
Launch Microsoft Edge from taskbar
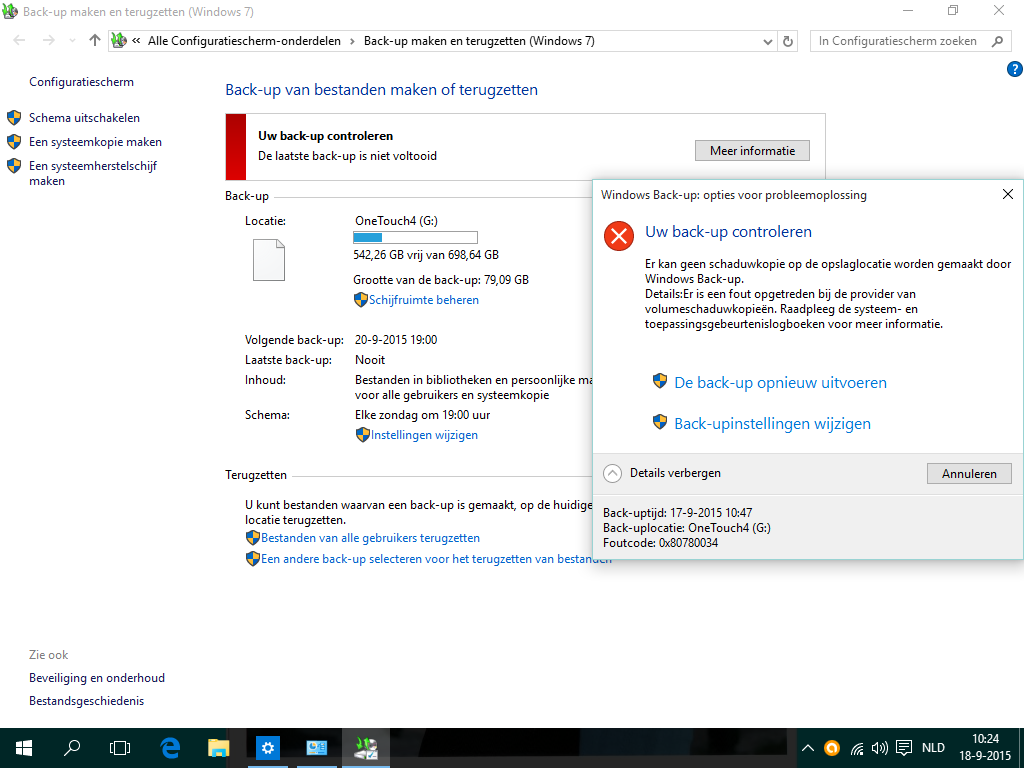170,748
